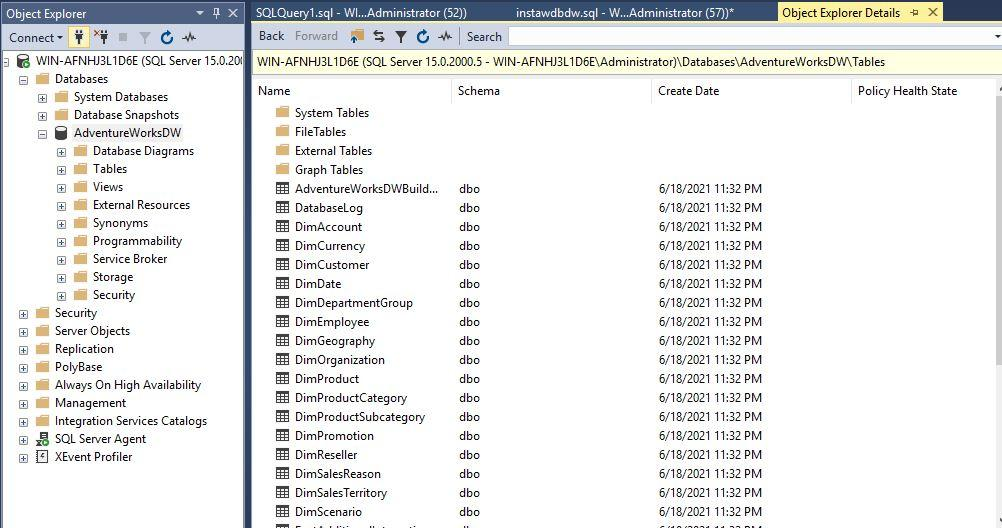Click the Filter funnel icon in Object Explorer toolbar

coord(145,38)
